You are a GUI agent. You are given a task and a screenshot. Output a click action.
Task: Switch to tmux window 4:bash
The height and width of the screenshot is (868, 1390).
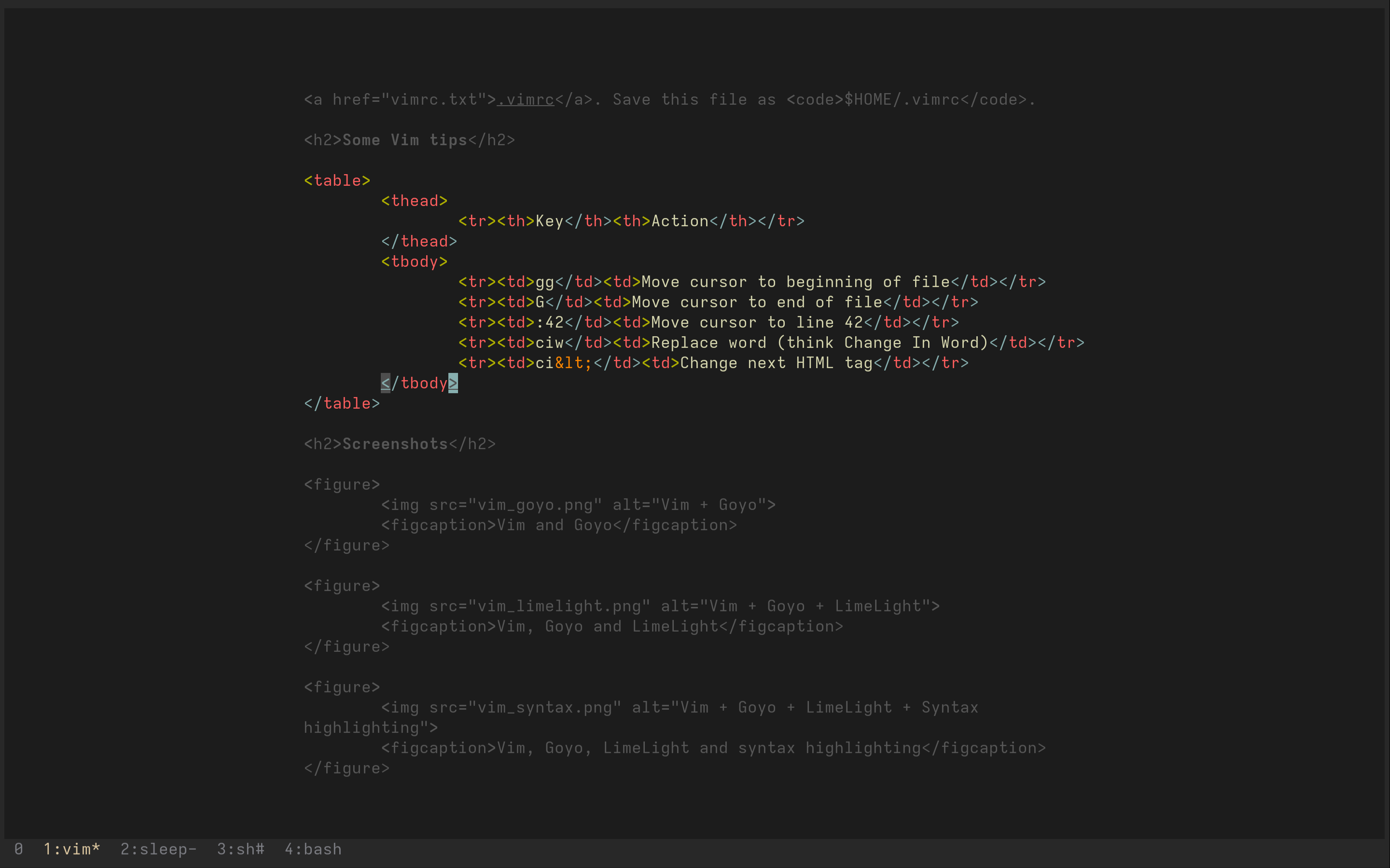click(x=313, y=849)
